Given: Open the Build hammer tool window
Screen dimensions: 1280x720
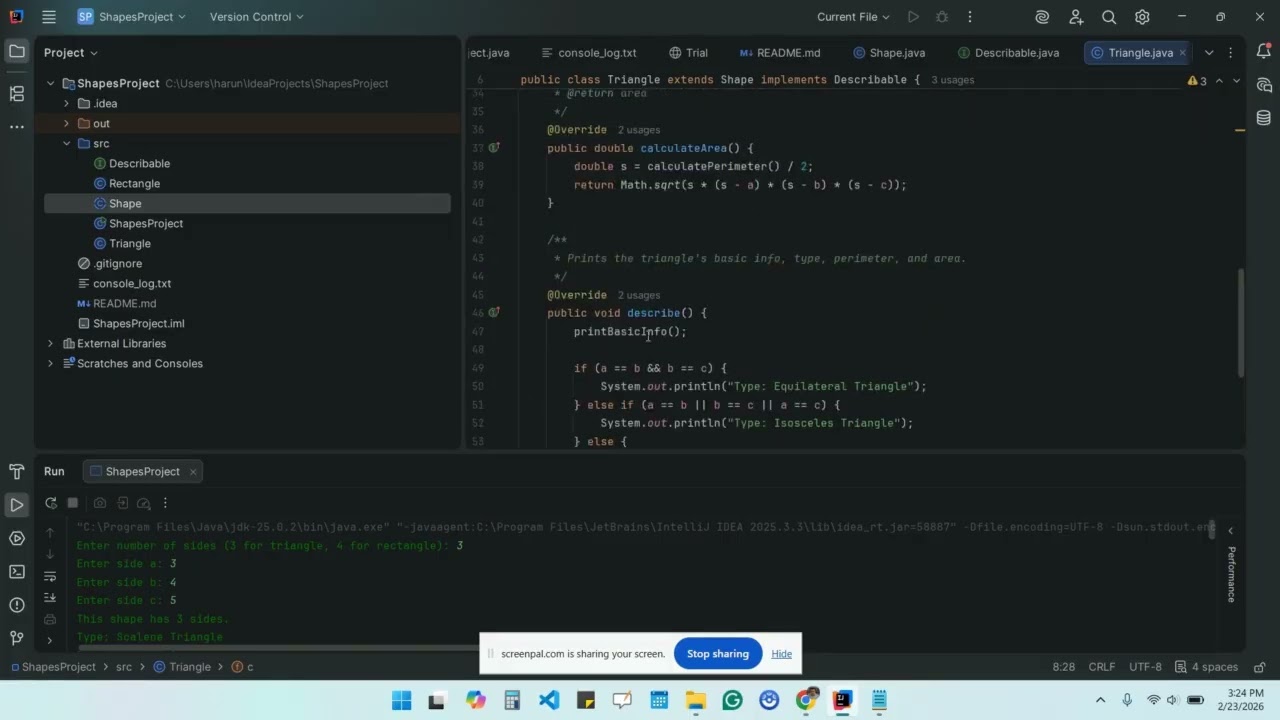Looking at the screenshot, I should coord(16,472).
